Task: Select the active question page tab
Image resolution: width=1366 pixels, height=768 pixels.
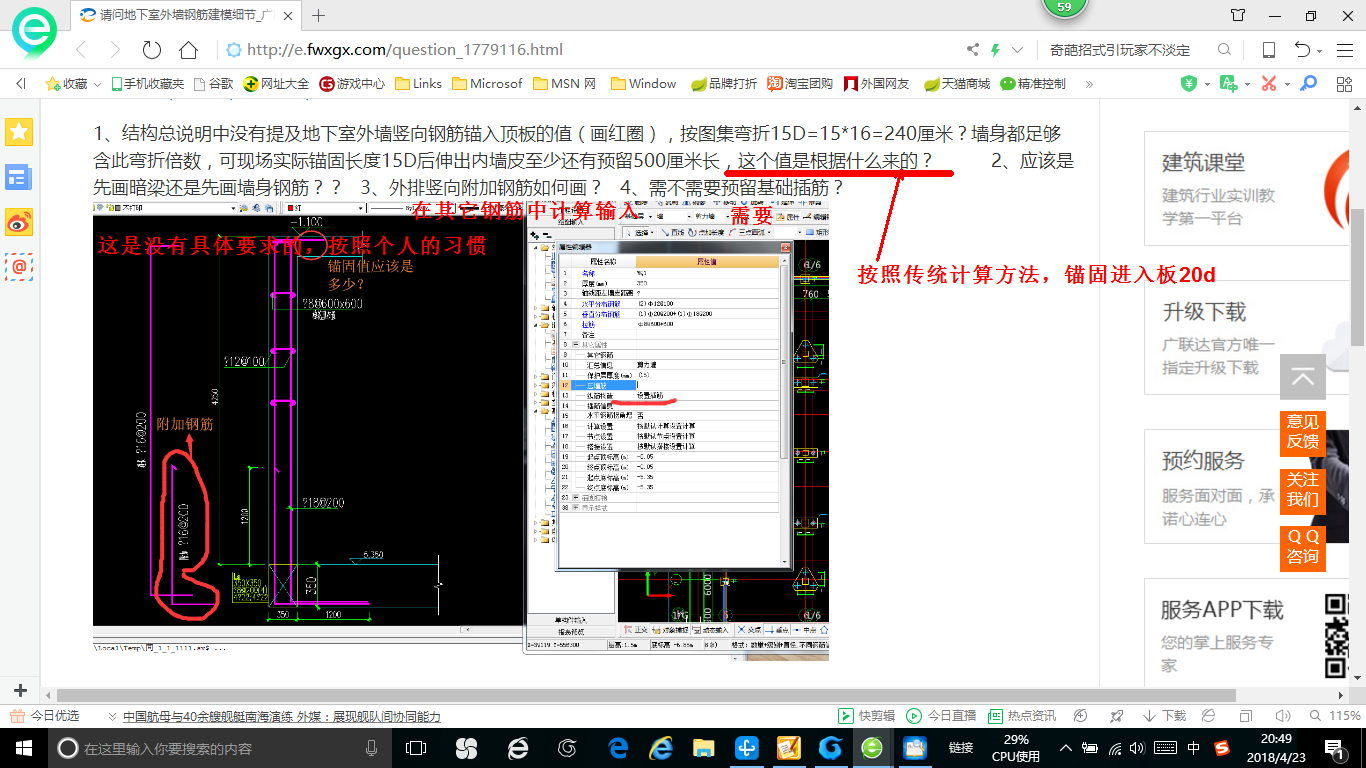Action: tap(186, 15)
